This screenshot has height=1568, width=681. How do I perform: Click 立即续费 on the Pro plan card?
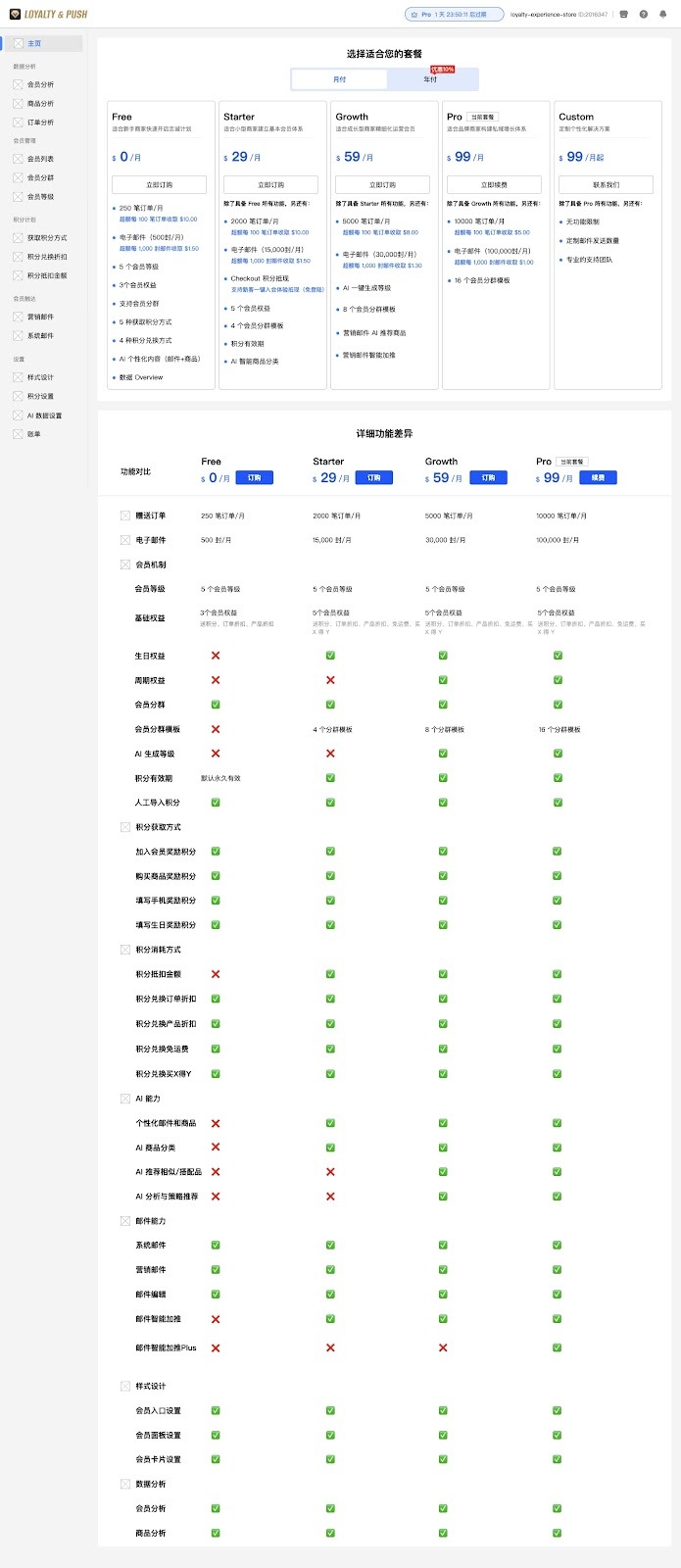pos(494,184)
